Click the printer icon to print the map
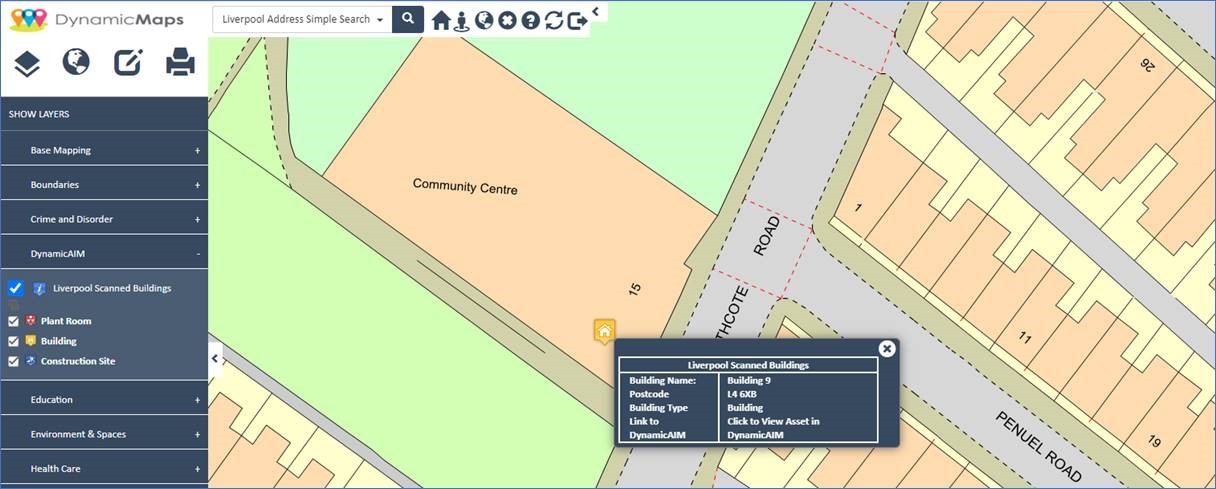 [x=180, y=63]
